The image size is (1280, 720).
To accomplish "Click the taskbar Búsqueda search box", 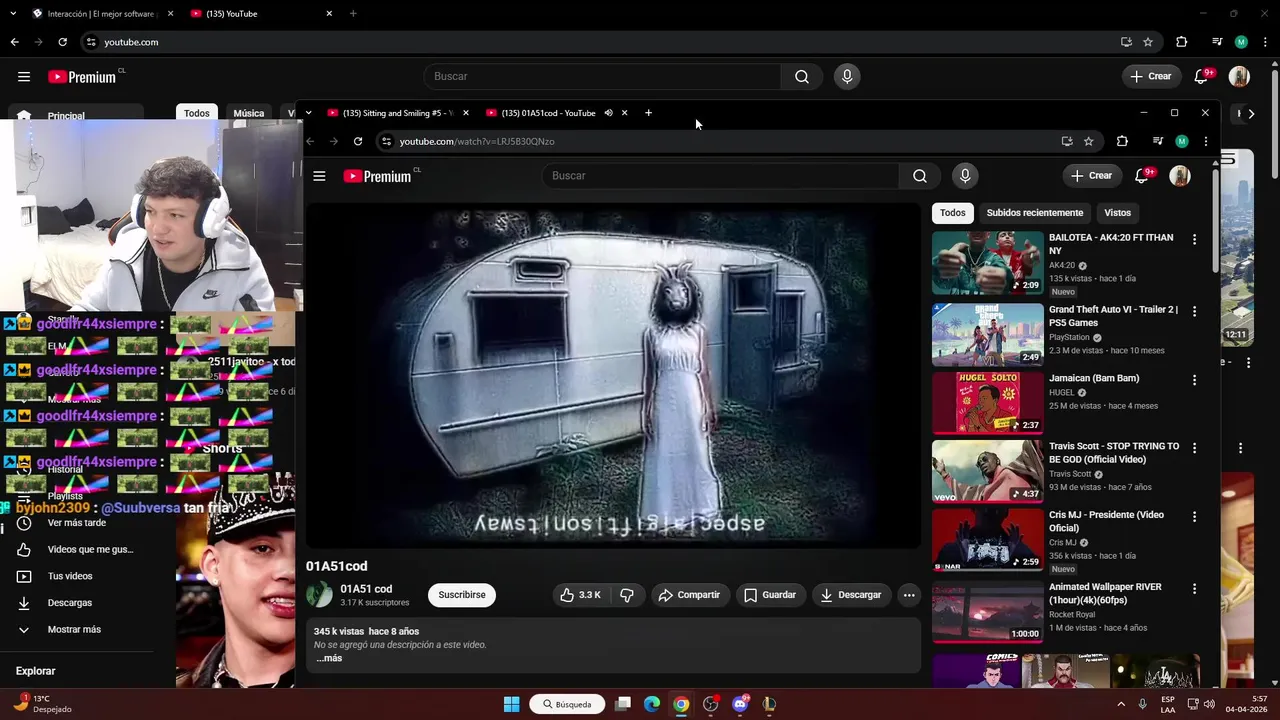I will tap(567, 704).
